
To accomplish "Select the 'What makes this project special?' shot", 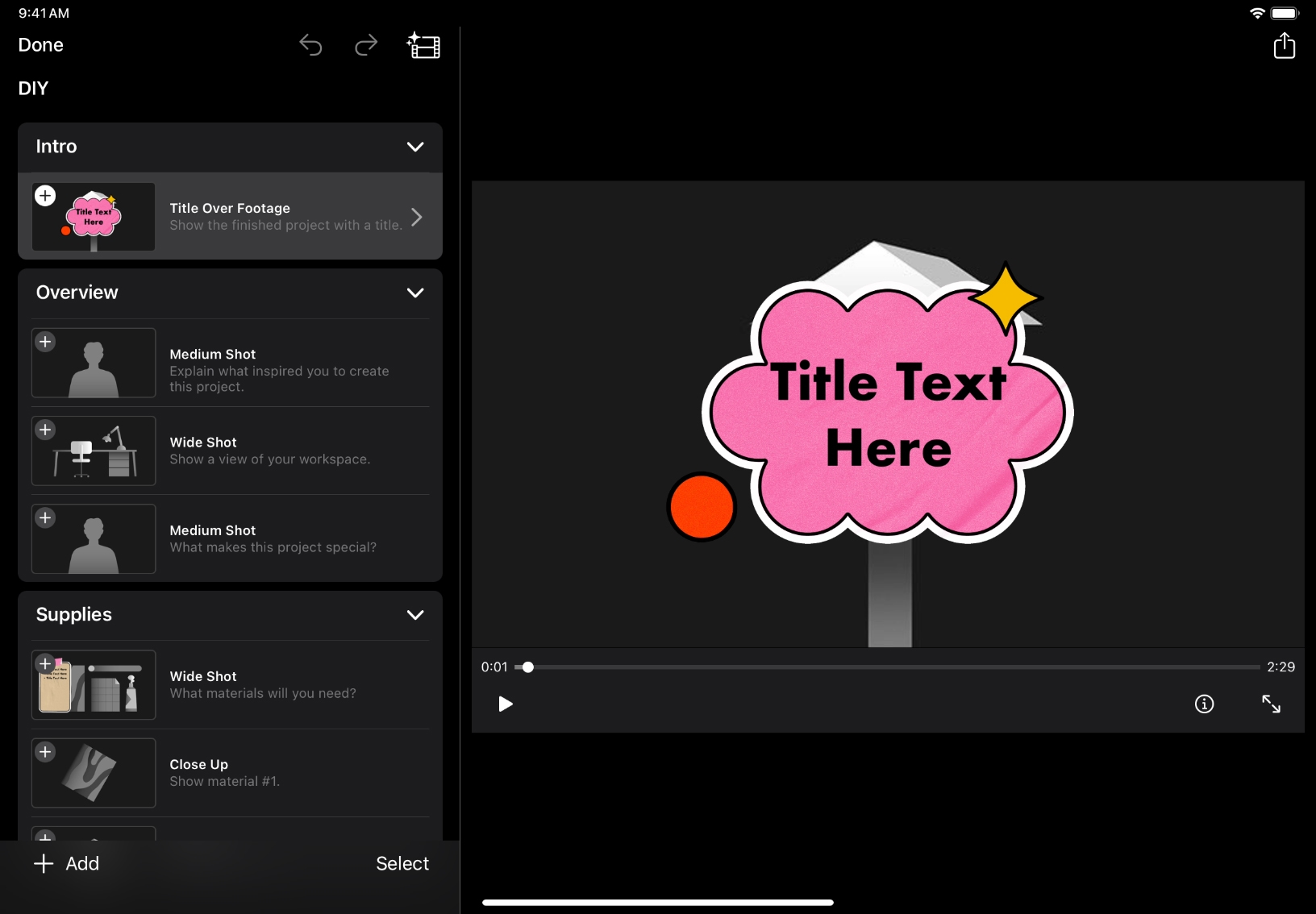I will [273, 538].
